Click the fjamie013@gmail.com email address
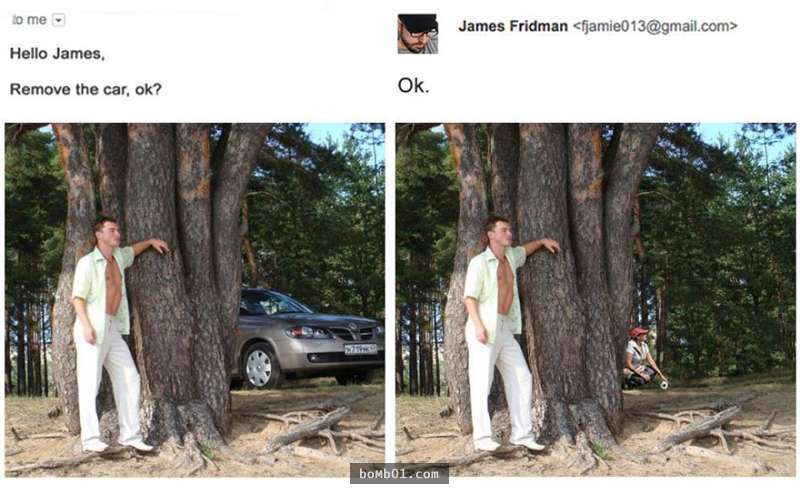The height and width of the screenshot is (494, 800). (x=655, y=26)
